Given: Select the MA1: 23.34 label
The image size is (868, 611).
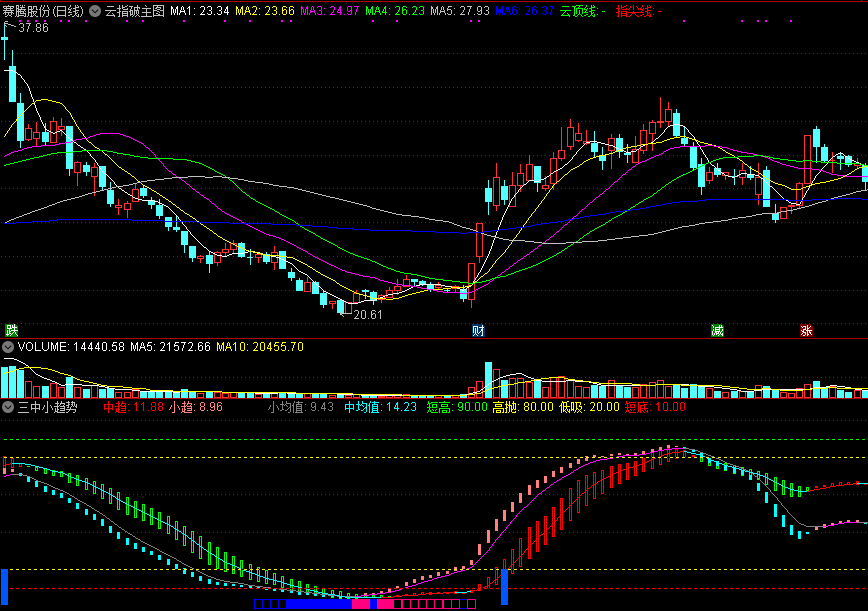Looking at the screenshot, I should click(x=199, y=11).
